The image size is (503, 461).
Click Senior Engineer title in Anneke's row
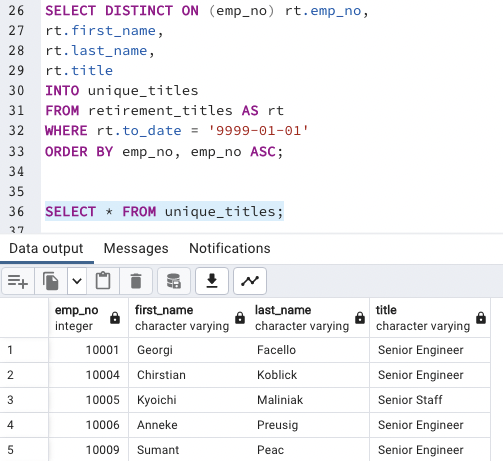tap(430, 425)
